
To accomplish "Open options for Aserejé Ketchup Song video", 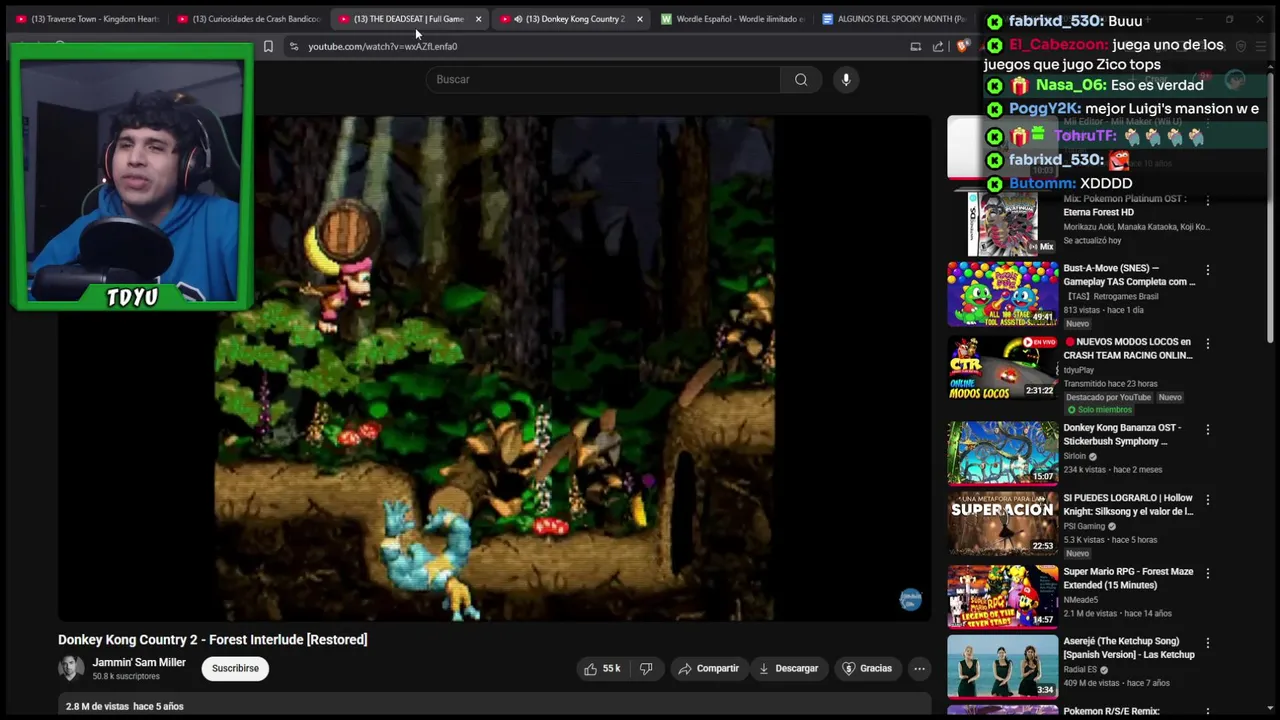I will 1207,643.
